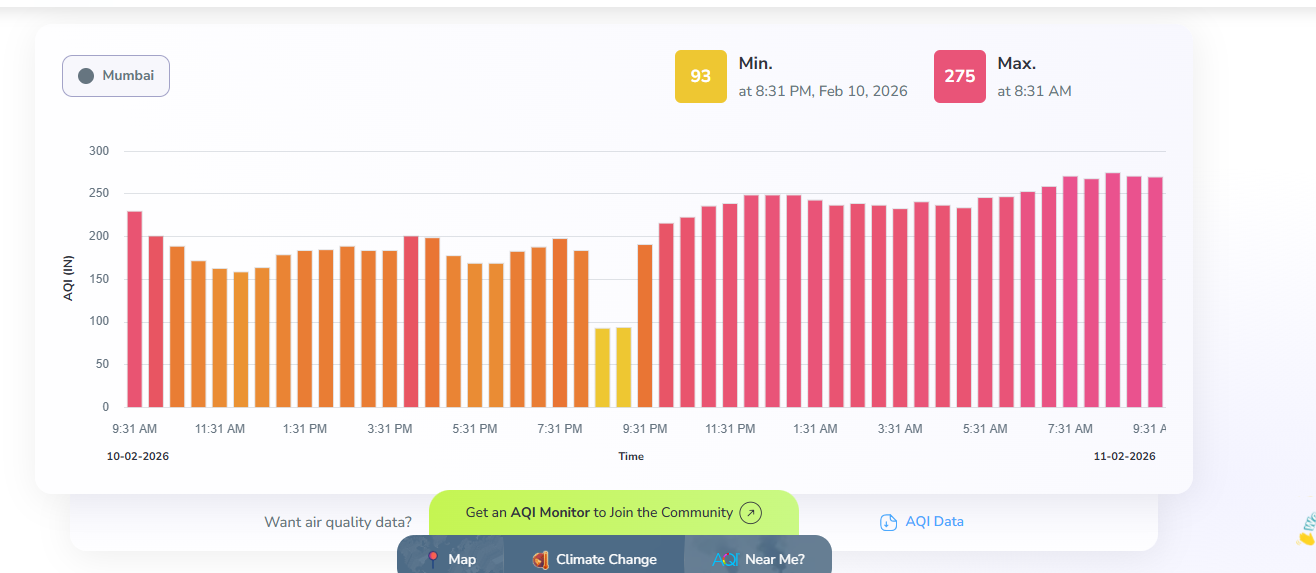This screenshot has width=1316, height=573.
Task: Click the tallest pink bar at 8:31 AM
Action: pyautogui.click(x=1112, y=290)
